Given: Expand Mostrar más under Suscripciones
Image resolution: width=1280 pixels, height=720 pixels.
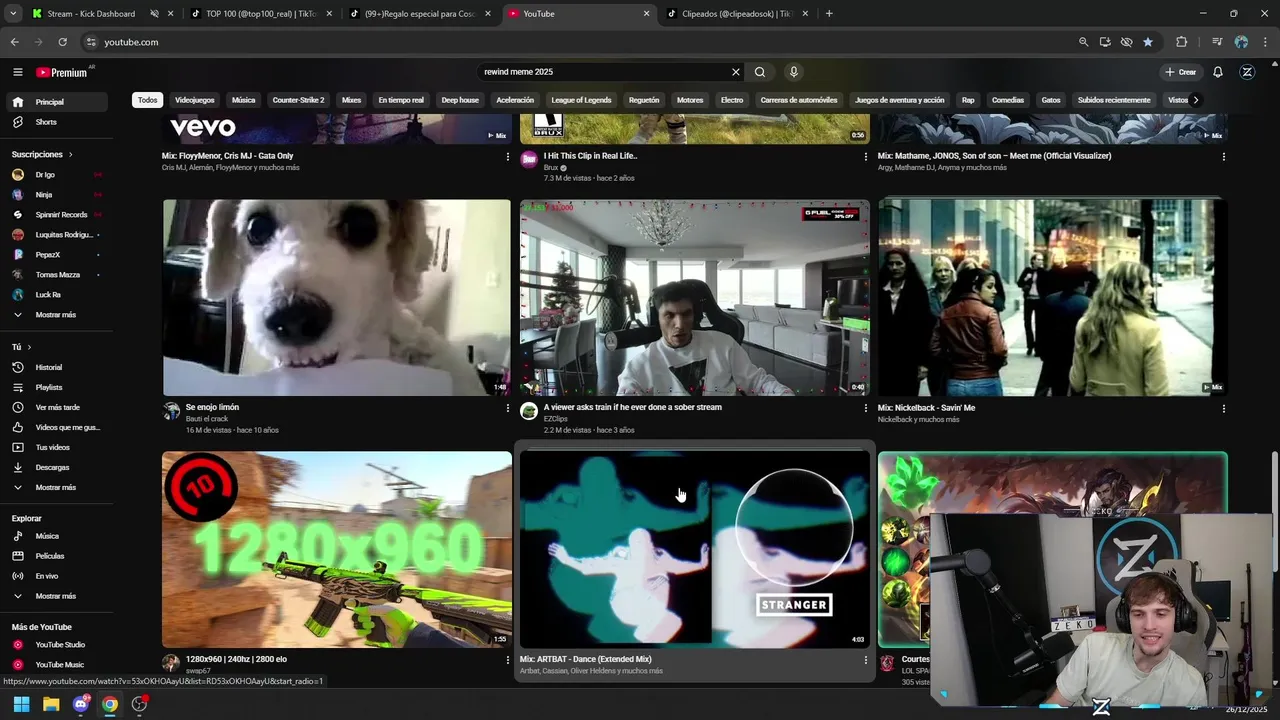Looking at the screenshot, I should (56, 315).
